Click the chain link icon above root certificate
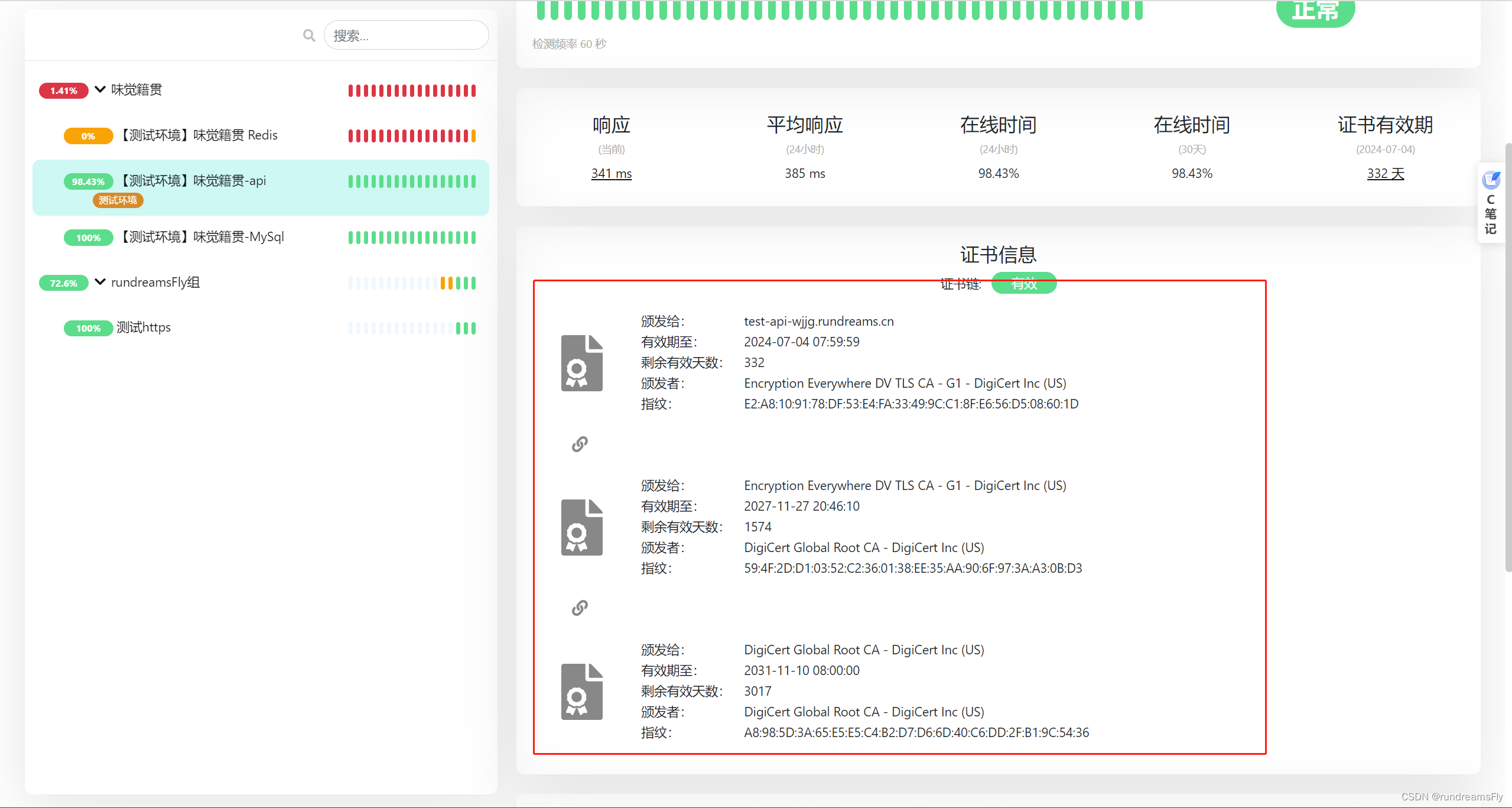This screenshot has height=808, width=1512. coord(580,608)
